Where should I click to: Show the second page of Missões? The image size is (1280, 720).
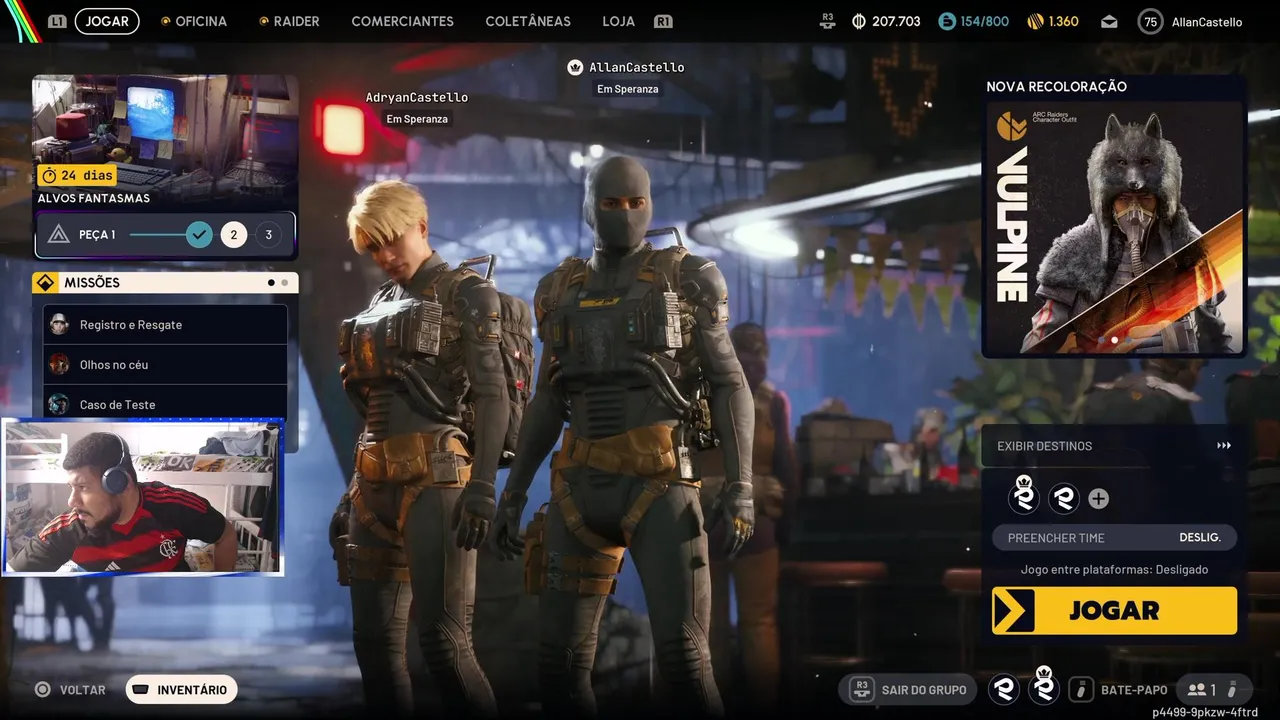(x=284, y=283)
